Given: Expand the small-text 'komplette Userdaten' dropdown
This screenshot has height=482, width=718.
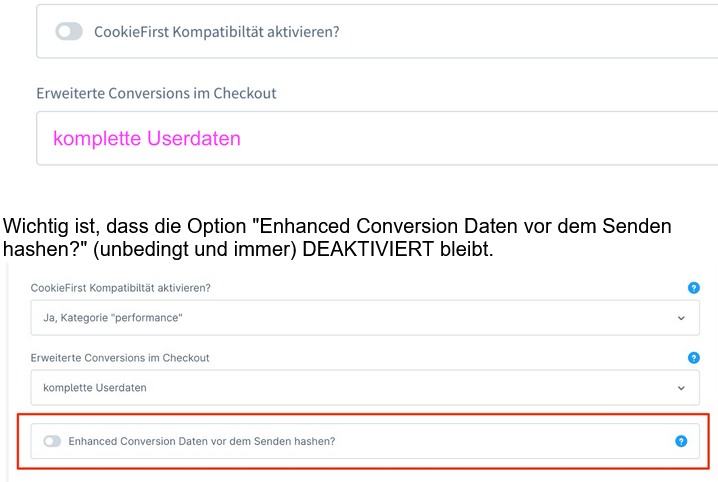Looking at the screenshot, I should [360, 387].
